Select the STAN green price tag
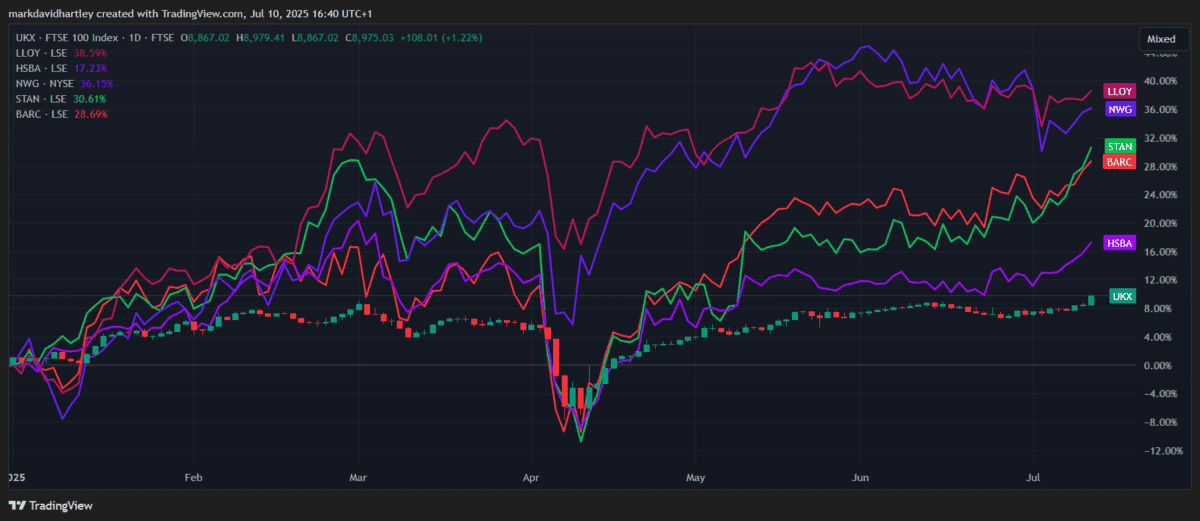 point(1119,146)
